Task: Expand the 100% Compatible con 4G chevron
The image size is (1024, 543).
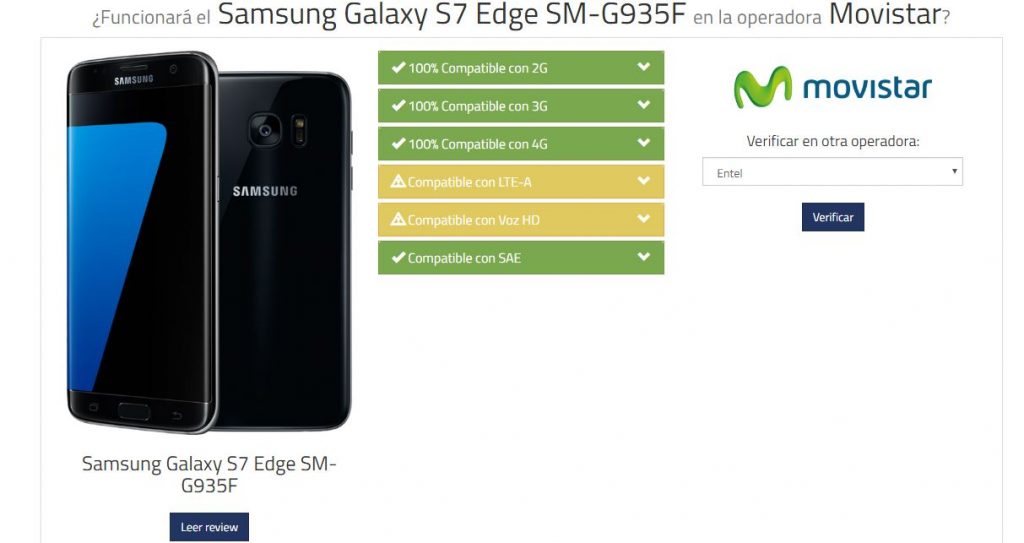Action: (x=644, y=142)
